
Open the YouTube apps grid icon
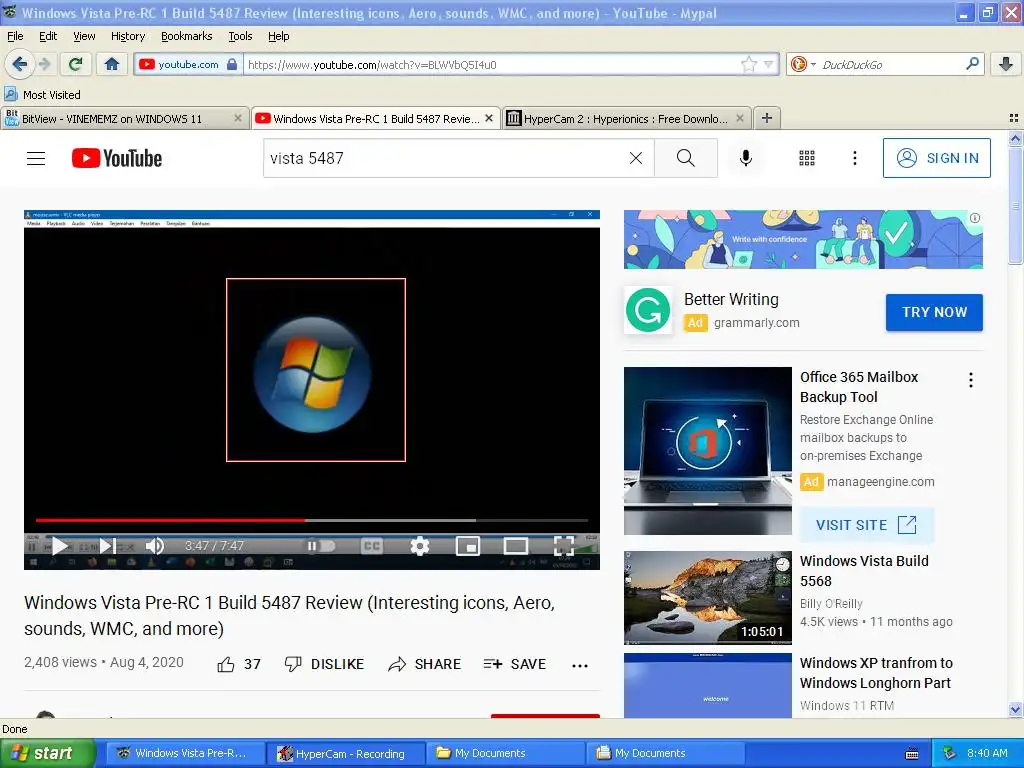[x=807, y=158]
